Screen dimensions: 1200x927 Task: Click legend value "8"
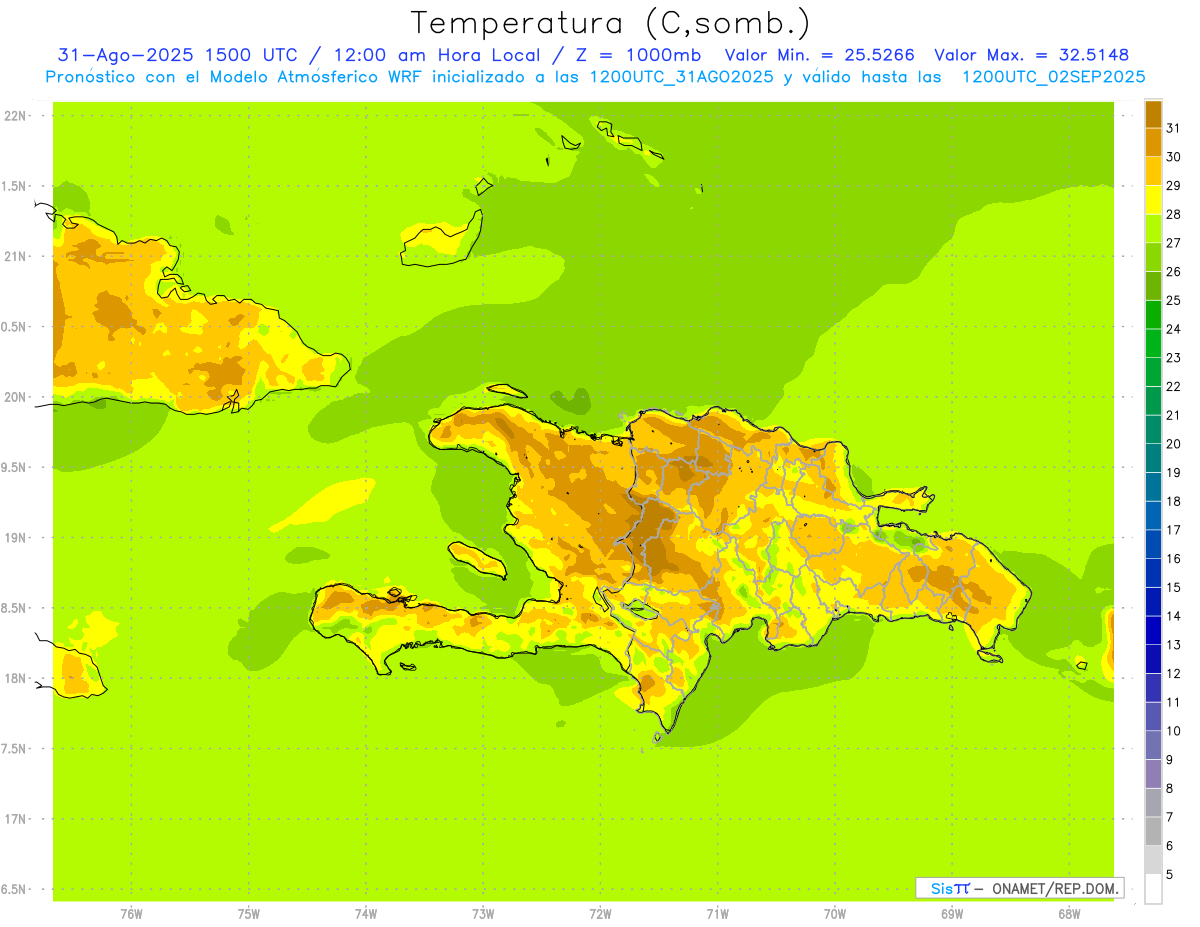(x=1170, y=789)
